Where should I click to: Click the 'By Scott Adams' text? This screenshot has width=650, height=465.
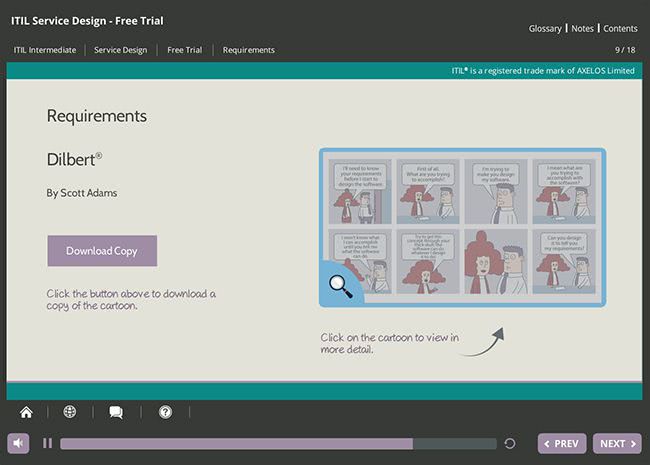coord(82,193)
